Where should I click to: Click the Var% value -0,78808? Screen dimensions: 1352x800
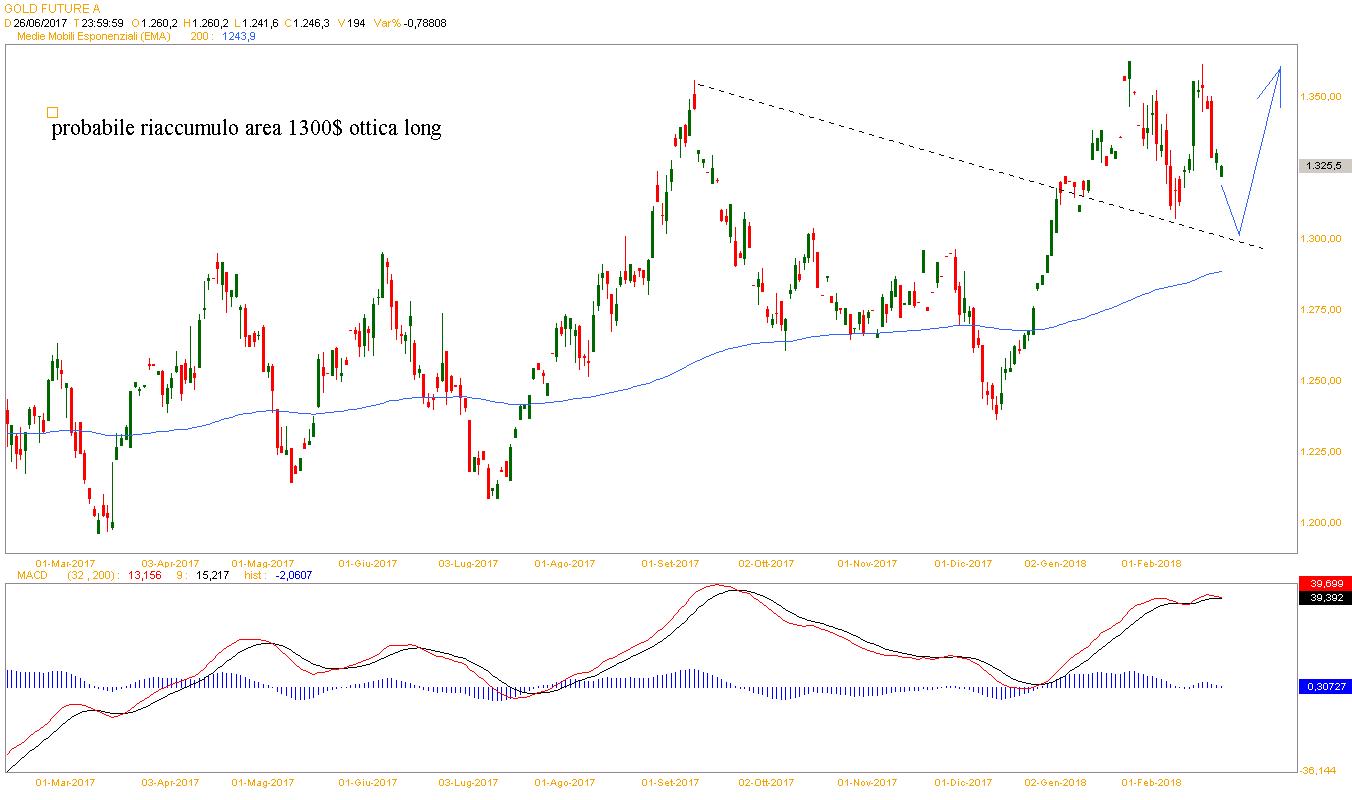pyautogui.click(x=424, y=22)
